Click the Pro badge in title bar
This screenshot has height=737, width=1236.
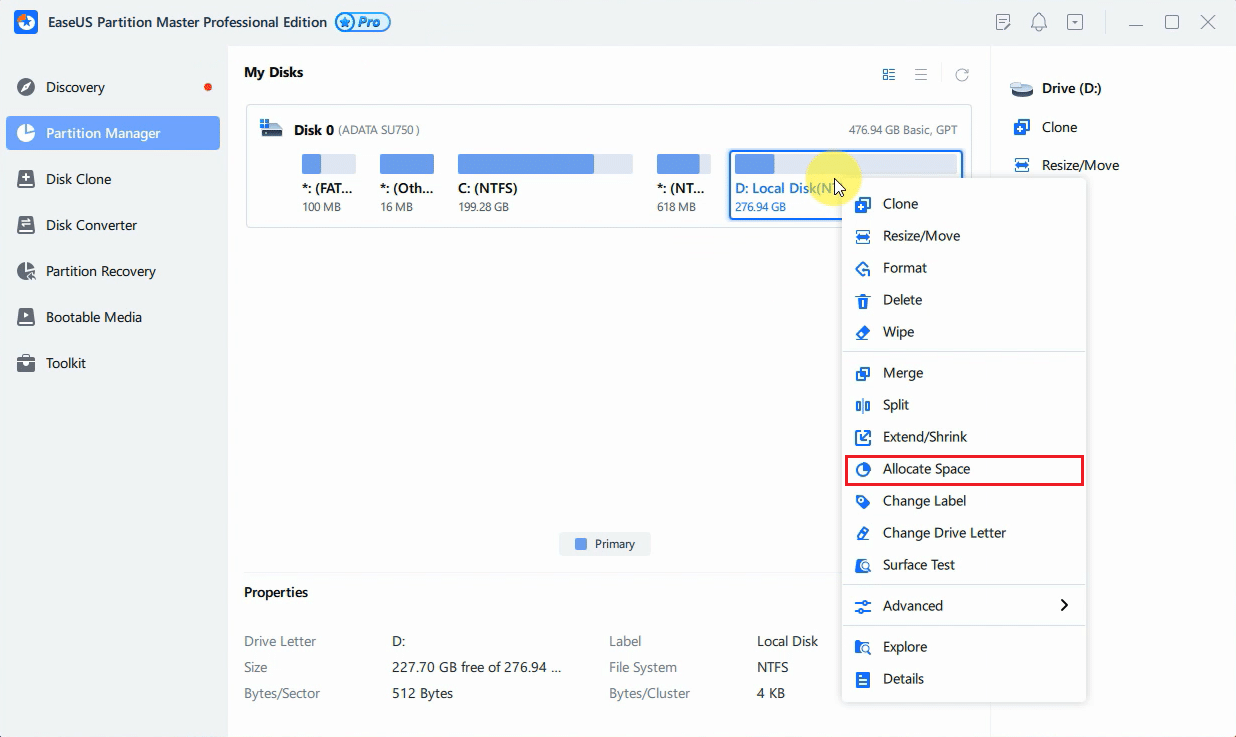coord(363,22)
